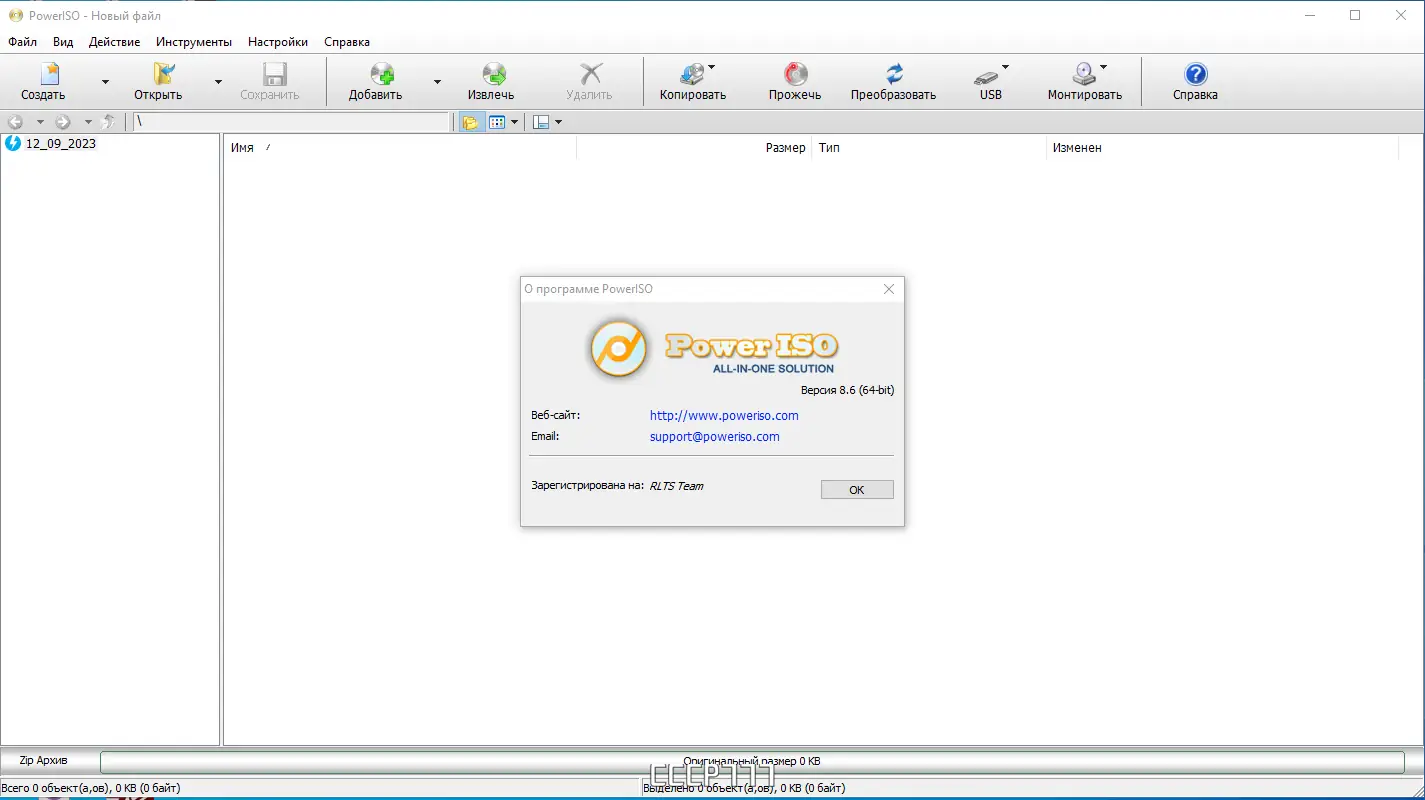The width and height of the screenshot is (1425, 800).
Task: Toggle the folder tree view button
Action: [470, 122]
